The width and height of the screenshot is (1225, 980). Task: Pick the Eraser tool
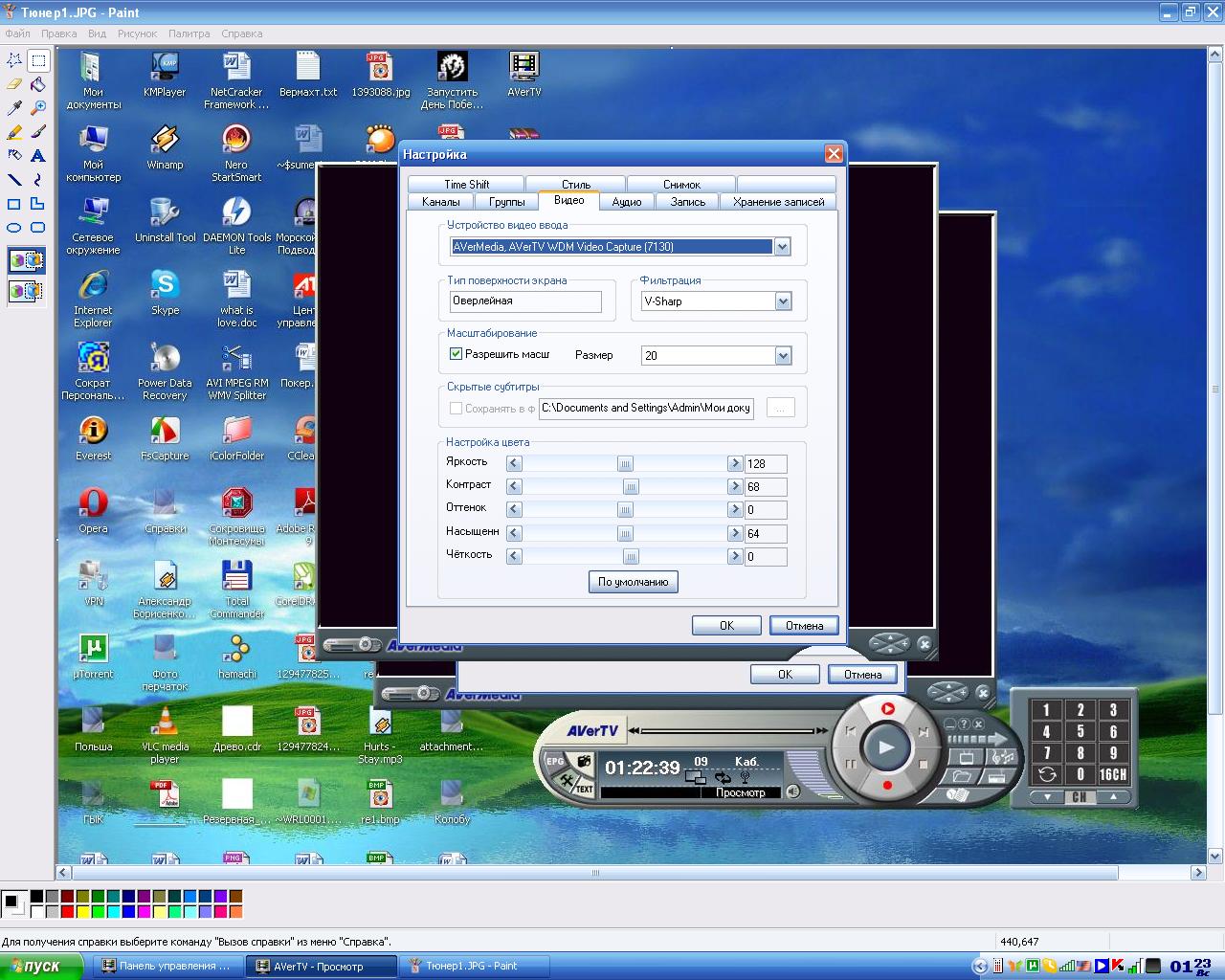pos(14,84)
